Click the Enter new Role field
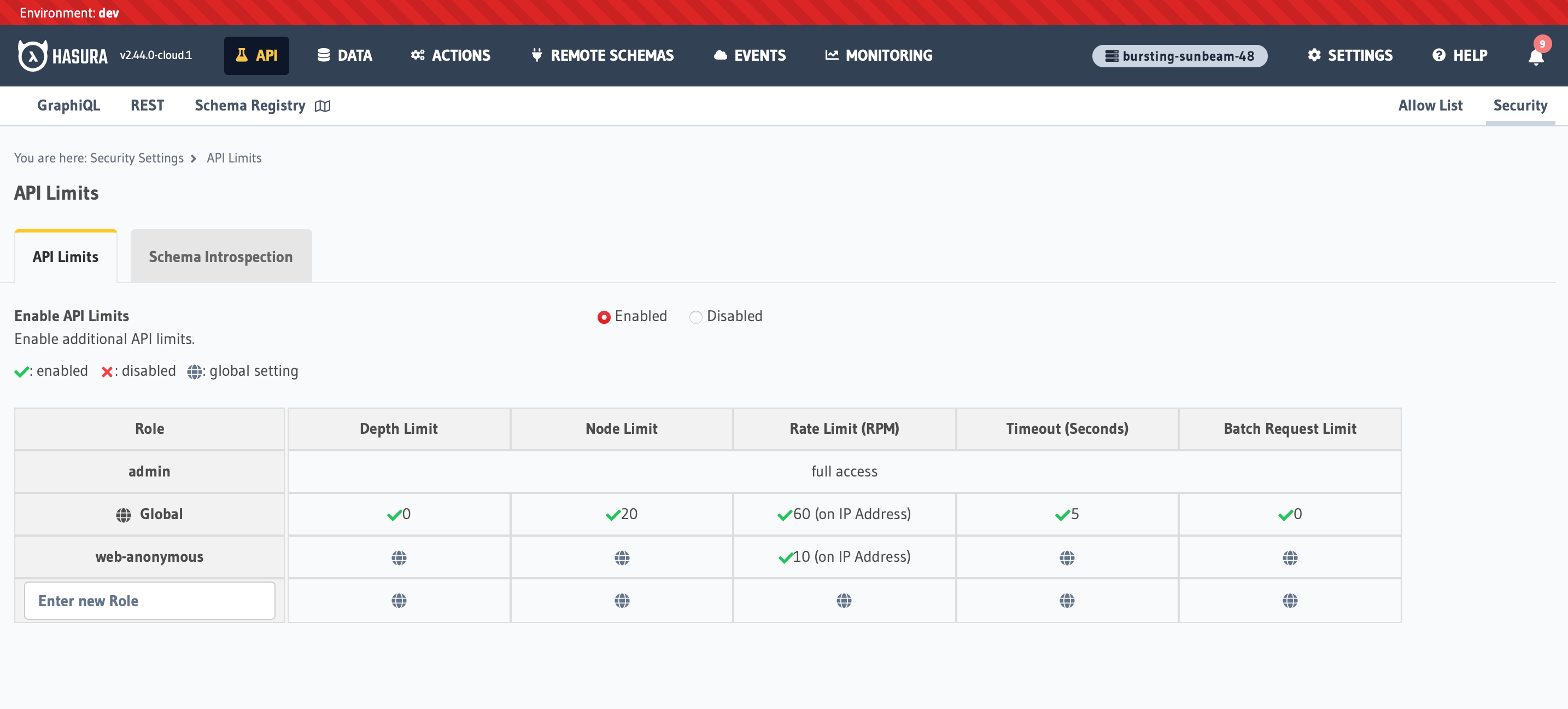The image size is (1568, 709). coord(149,601)
